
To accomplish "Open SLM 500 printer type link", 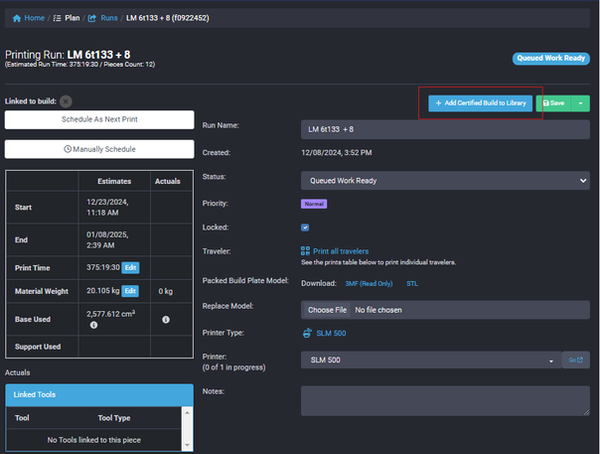I will click(x=331, y=333).
